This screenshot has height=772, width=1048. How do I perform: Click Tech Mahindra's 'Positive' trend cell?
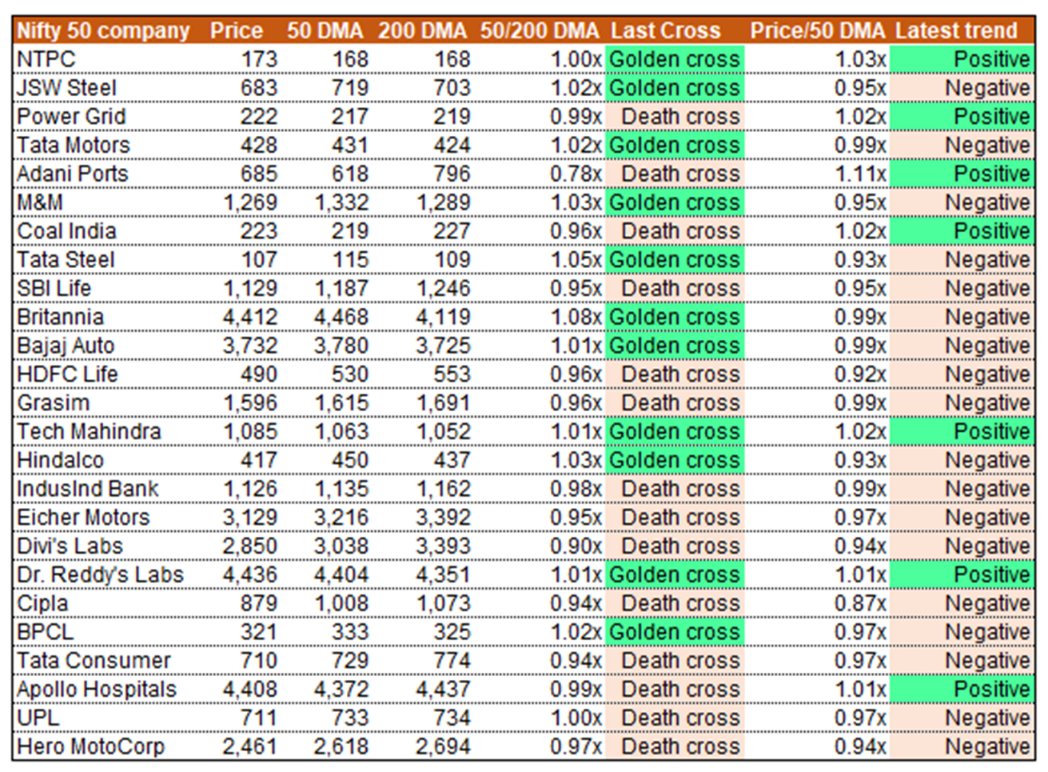pos(962,432)
